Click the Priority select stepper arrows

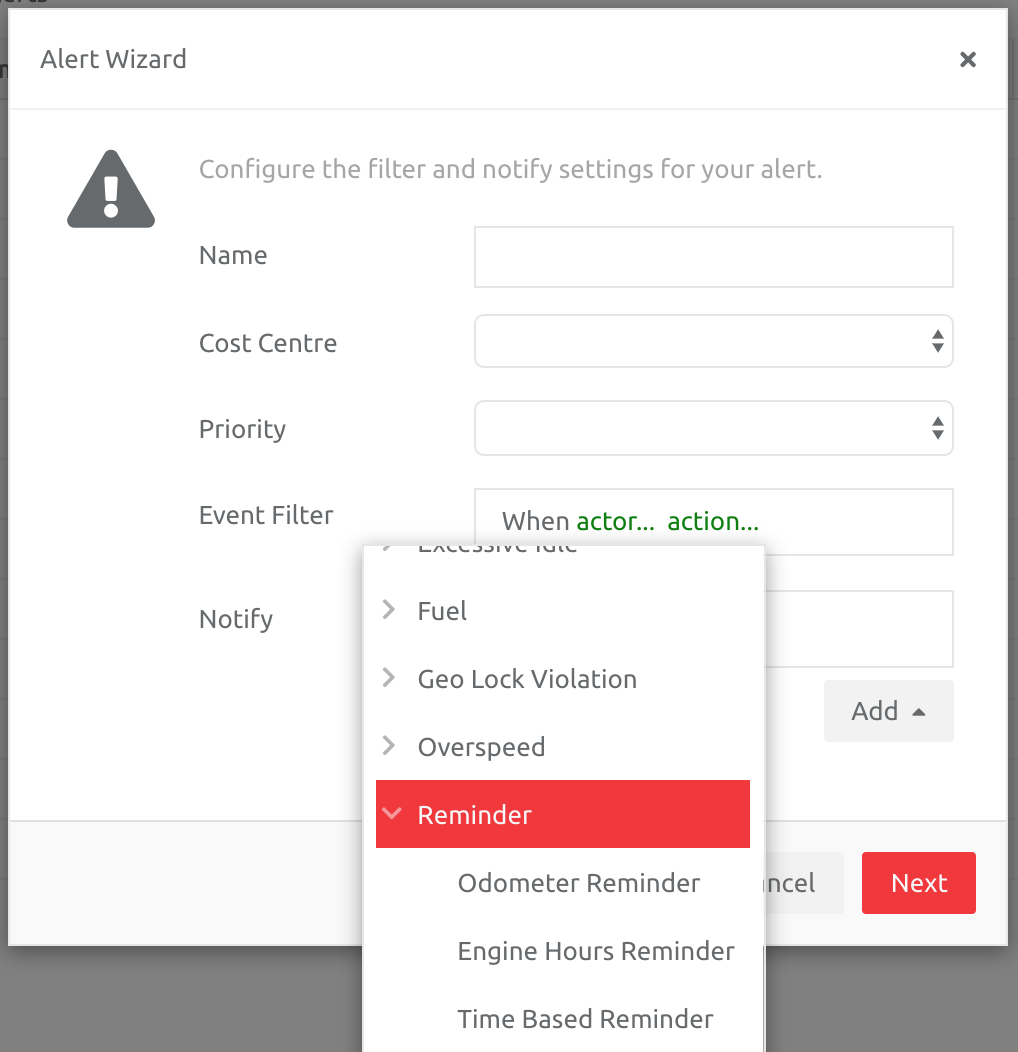coord(938,428)
